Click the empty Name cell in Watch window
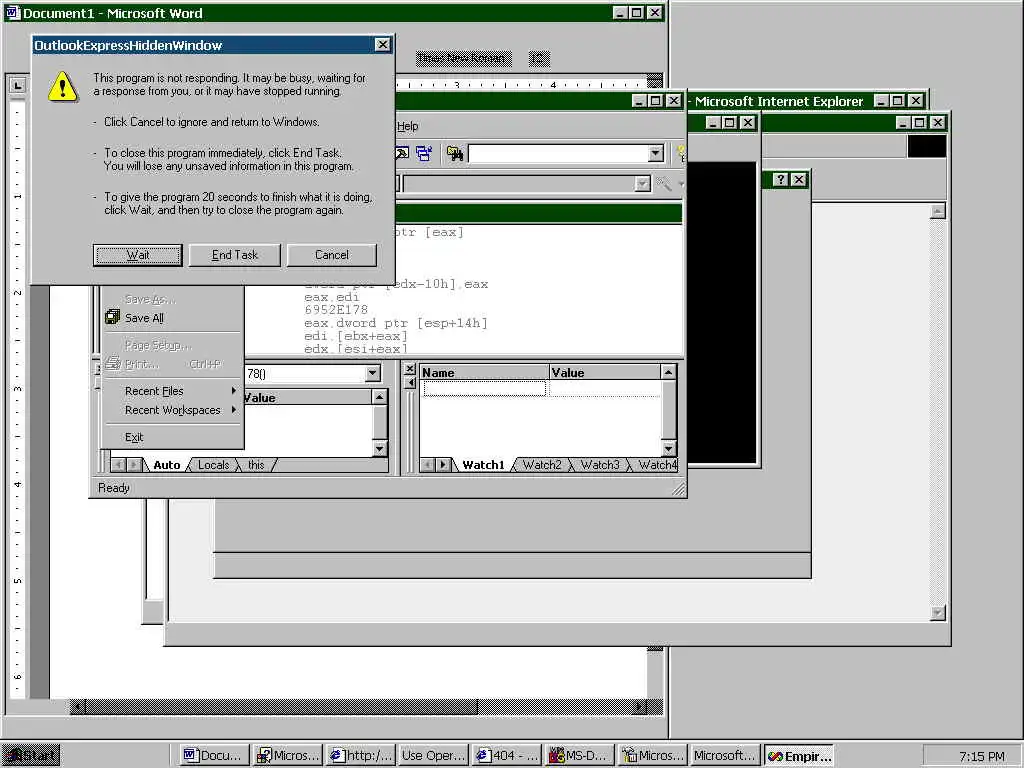The image size is (1024, 768). pyautogui.click(x=485, y=389)
